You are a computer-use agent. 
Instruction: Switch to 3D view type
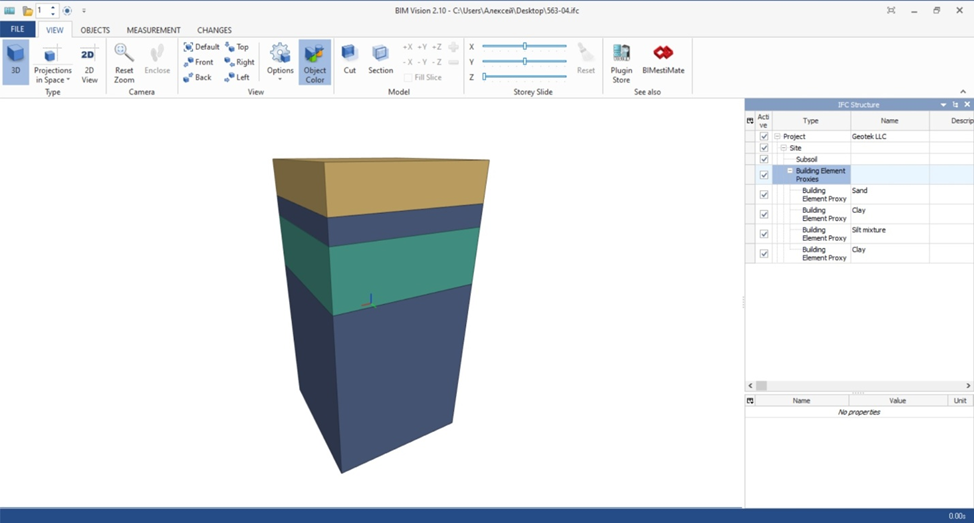tap(15, 62)
